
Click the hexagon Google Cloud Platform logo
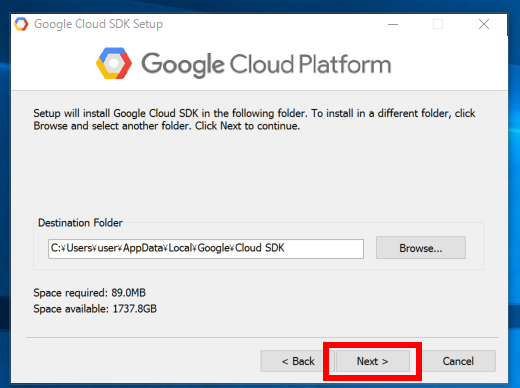click(x=114, y=63)
